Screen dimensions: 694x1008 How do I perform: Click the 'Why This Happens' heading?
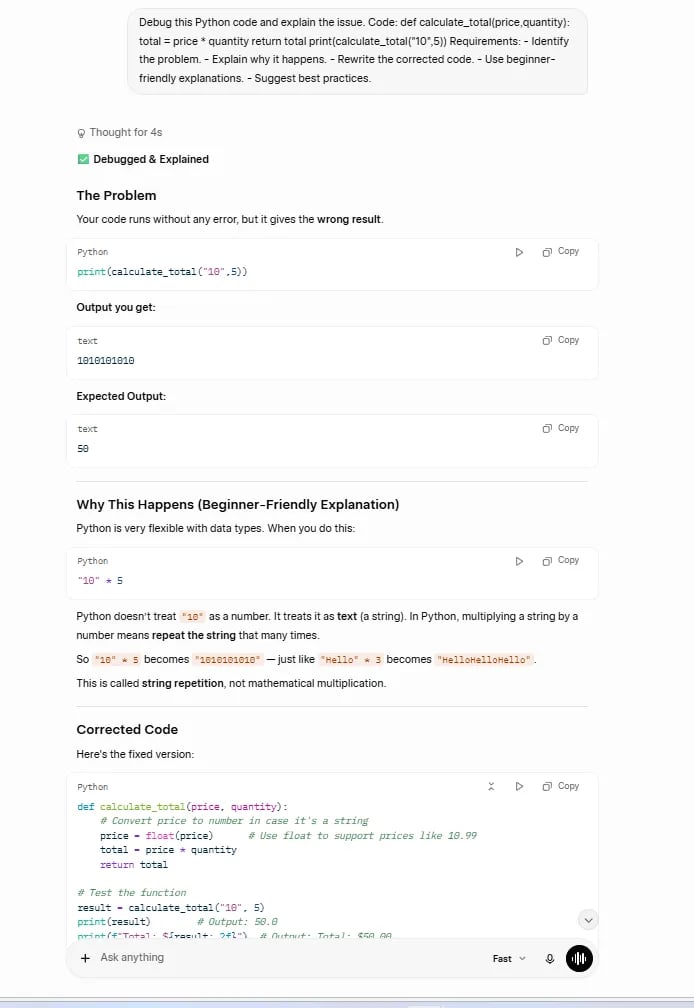pyautogui.click(x=238, y=505)
